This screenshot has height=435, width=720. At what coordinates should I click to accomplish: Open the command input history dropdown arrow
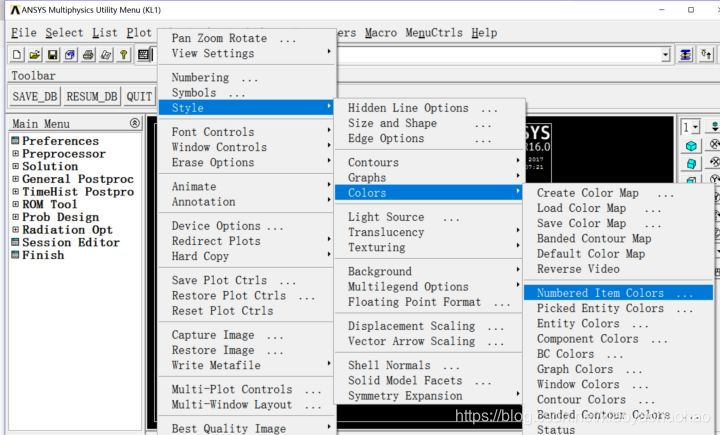pos(666,55)
